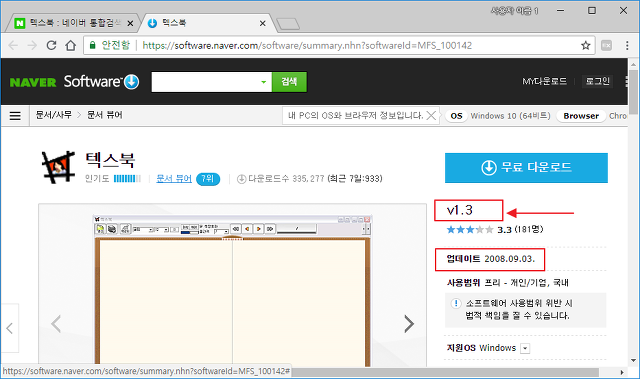Click the OS label pill
The width and height of the screenshot is (640, 379).
click(x=456, y=116)
